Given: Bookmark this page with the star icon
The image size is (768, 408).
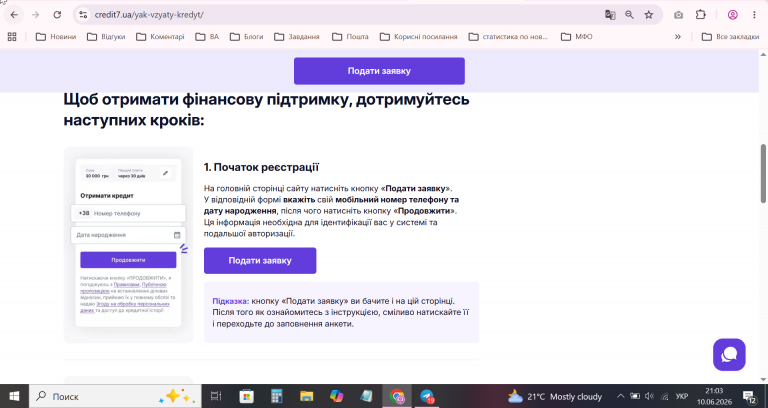Looking at the screenshot, I should (649, 15).
